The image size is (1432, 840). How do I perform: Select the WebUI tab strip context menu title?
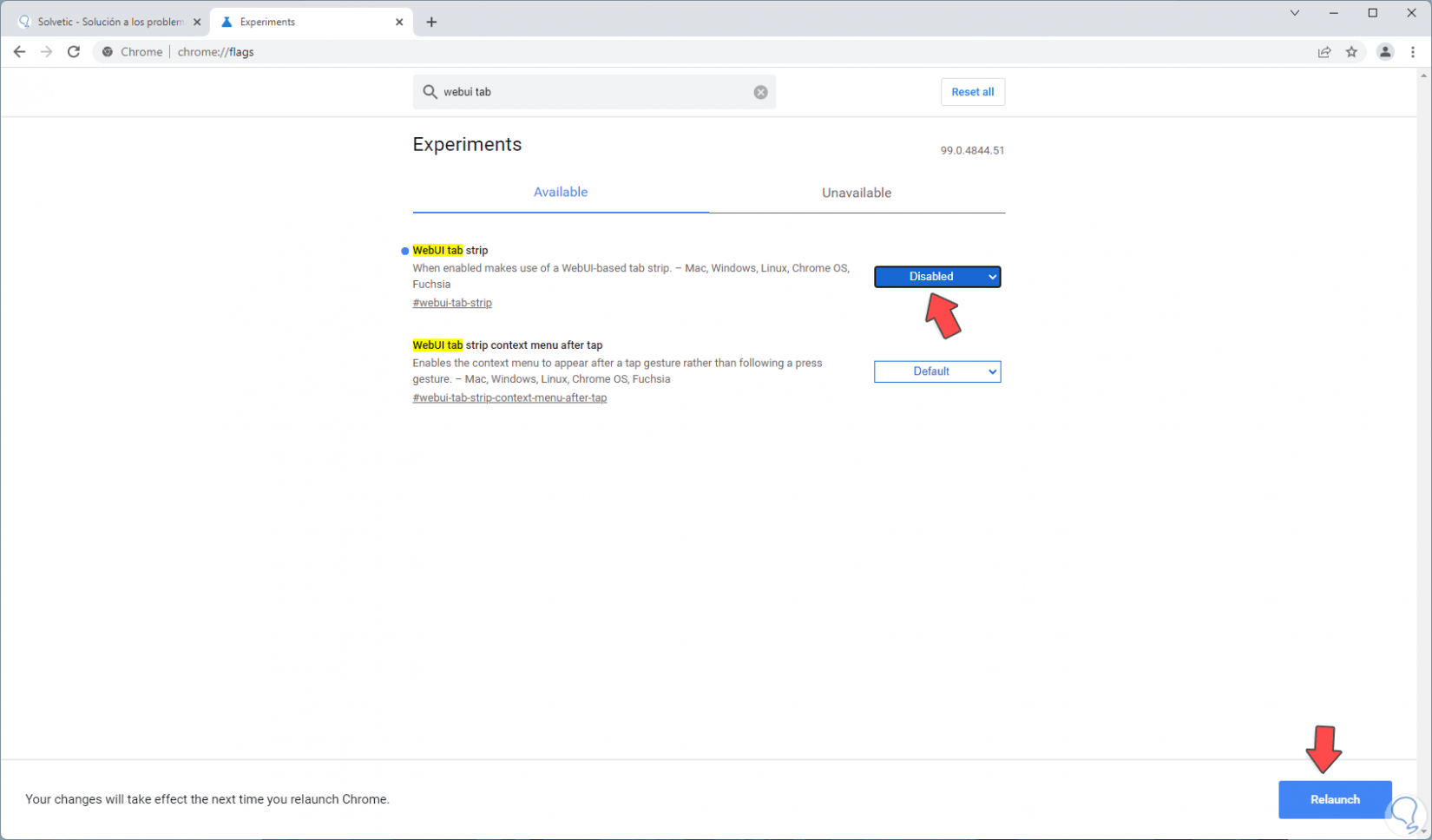coord(508,345)
